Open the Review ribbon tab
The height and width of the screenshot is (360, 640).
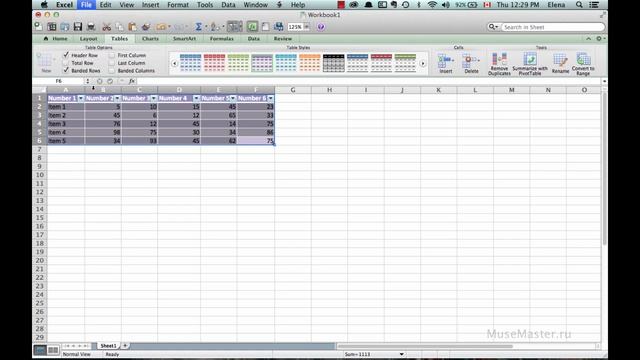tap(283, 38)
